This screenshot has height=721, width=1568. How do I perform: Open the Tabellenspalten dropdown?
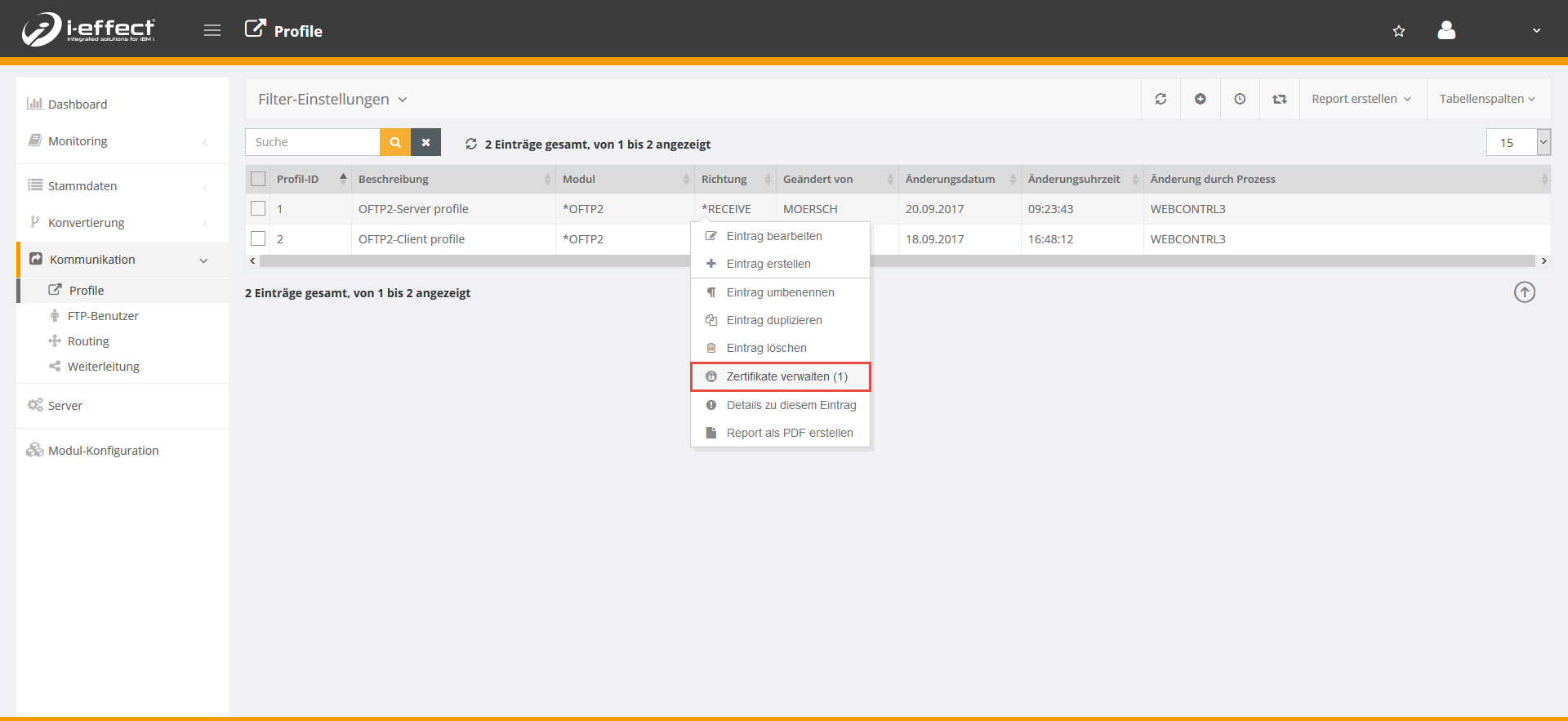[1486, 99]
